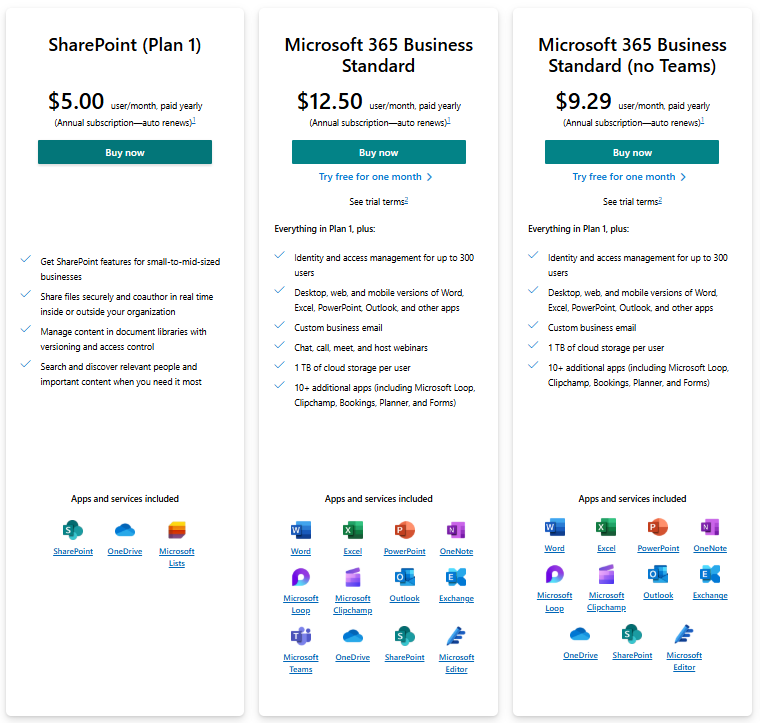Click the Microsoft Loop icon in no Teams plan

pos(554,574)
